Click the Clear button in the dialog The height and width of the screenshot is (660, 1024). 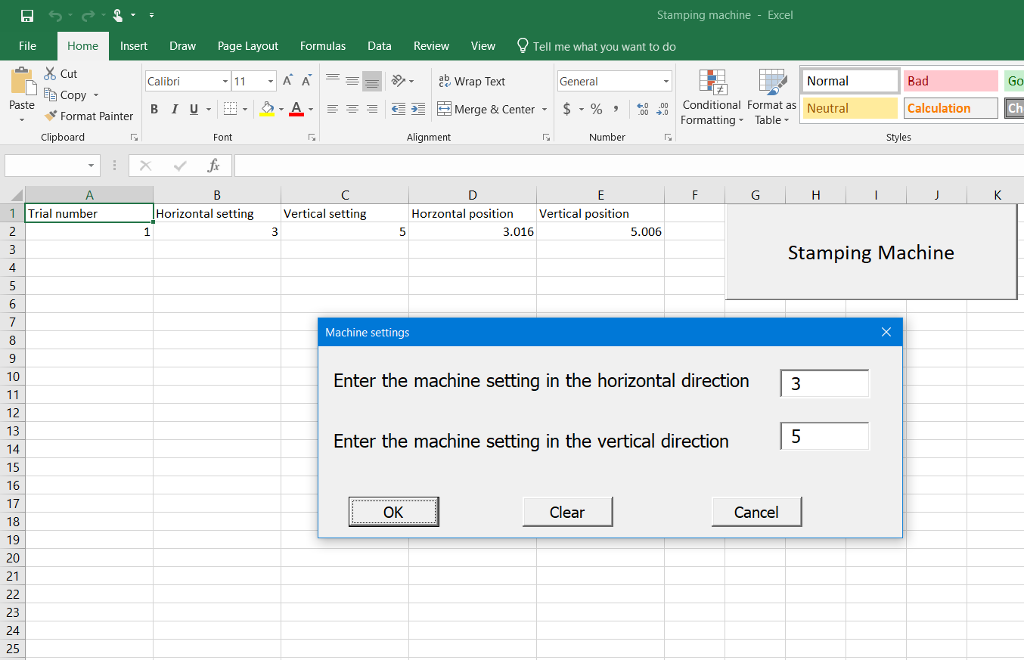pyautogui.click(x=567, y=511)
